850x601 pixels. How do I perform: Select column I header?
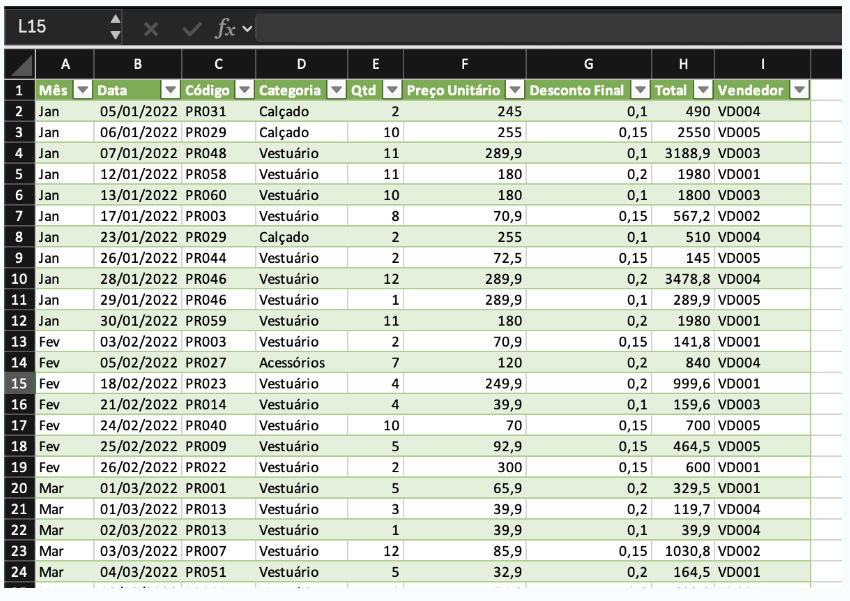pyautogui.click(x=762, y=64)
